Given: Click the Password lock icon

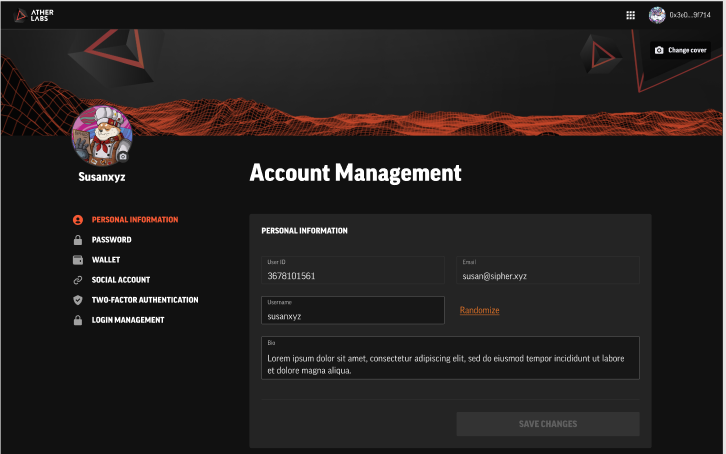Looking at the screenshot, I should click(x=78, y=240).
